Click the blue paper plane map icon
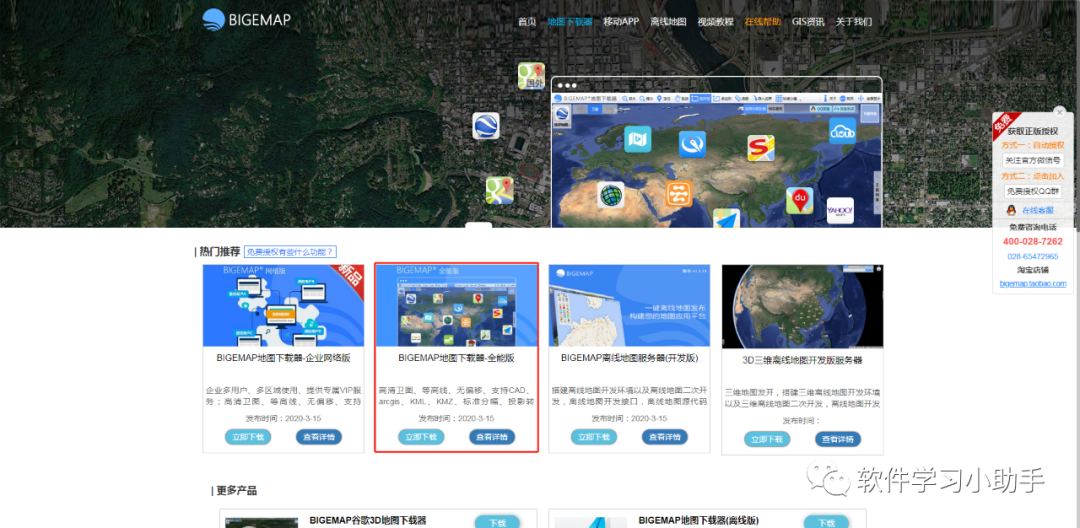The width and height of the screenshot is (1080, 528). click(x=727, y=218)
